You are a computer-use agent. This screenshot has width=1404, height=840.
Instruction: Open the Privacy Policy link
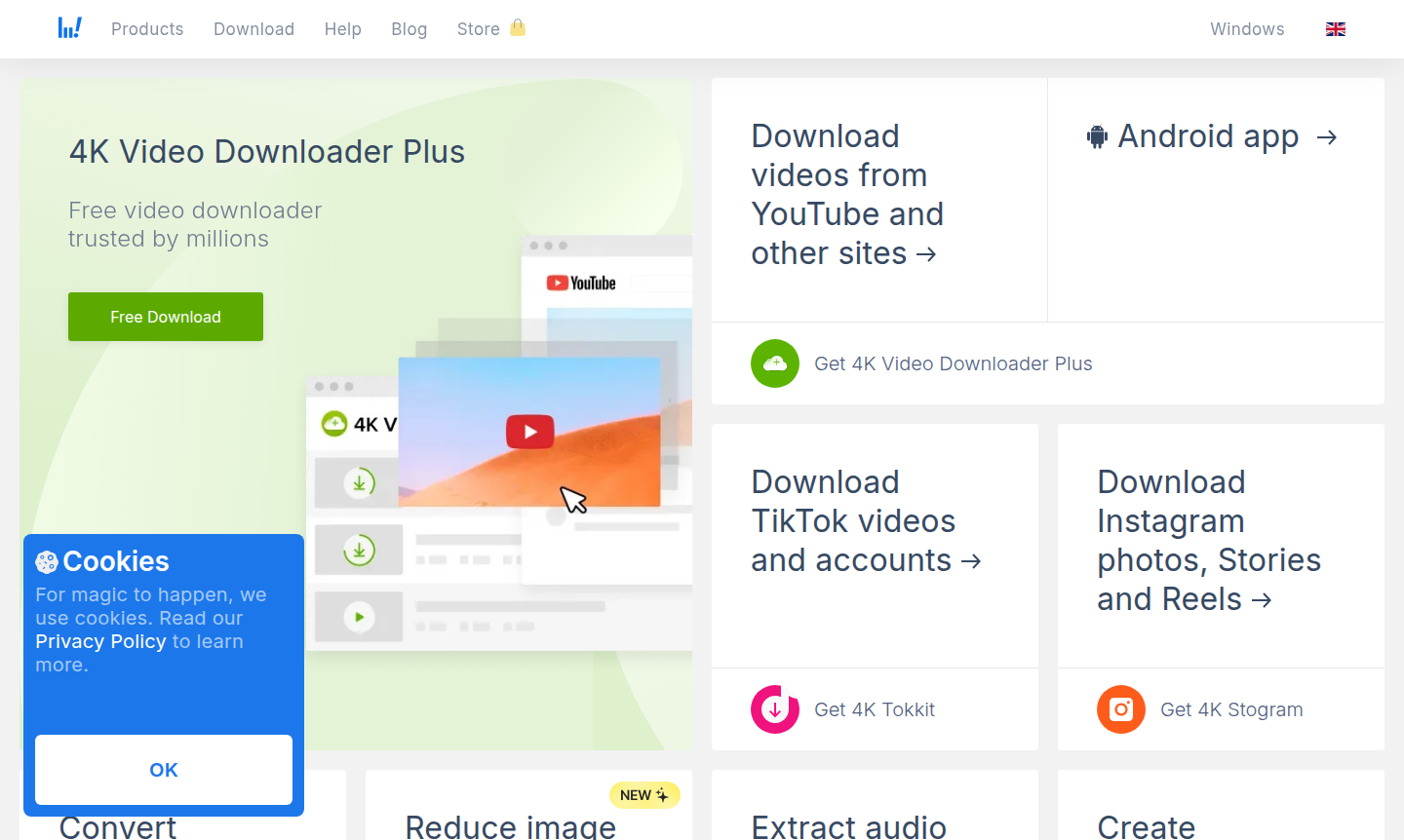tap(100, 641)
